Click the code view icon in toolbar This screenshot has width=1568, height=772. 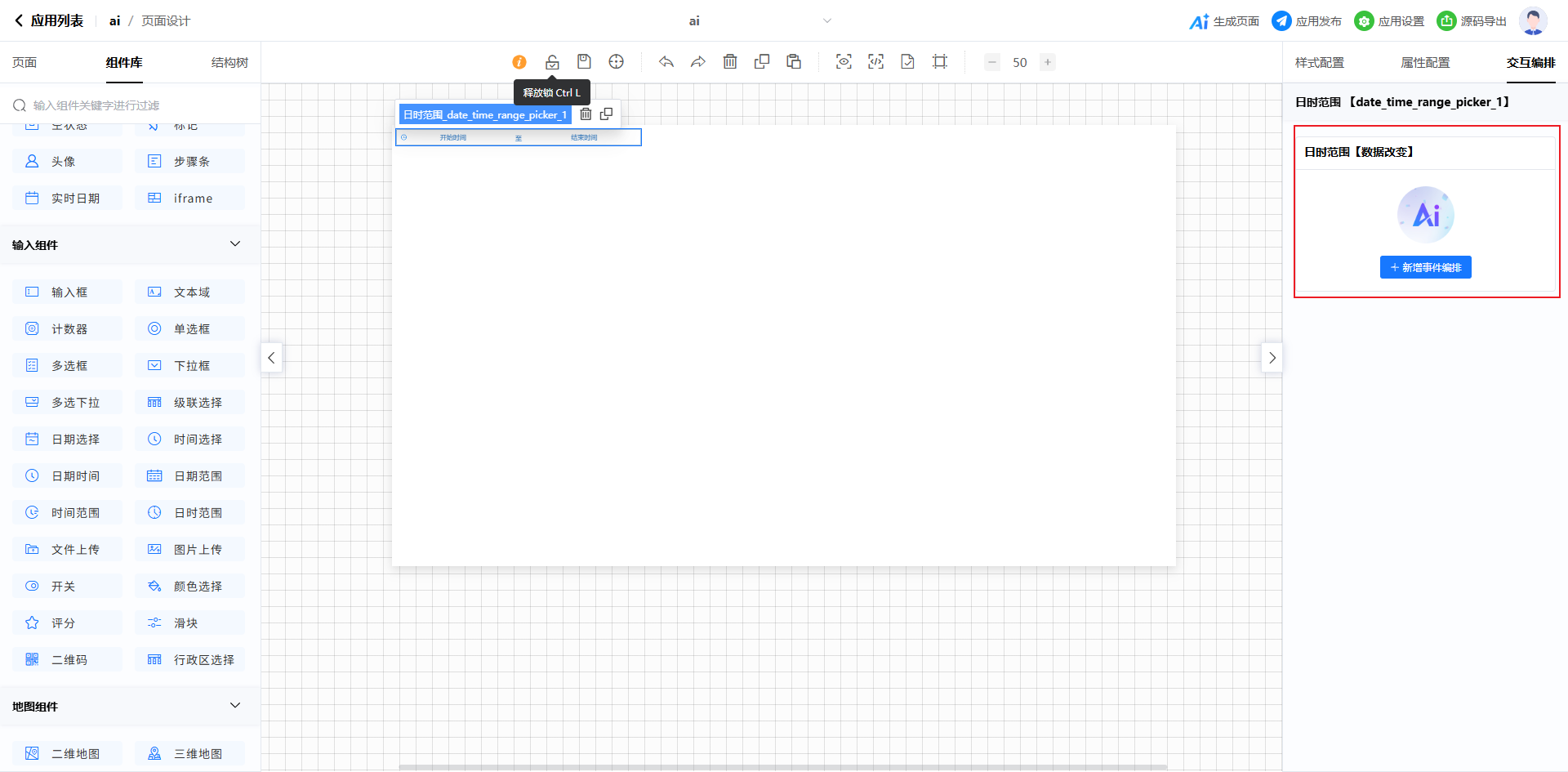pos(875,62)
